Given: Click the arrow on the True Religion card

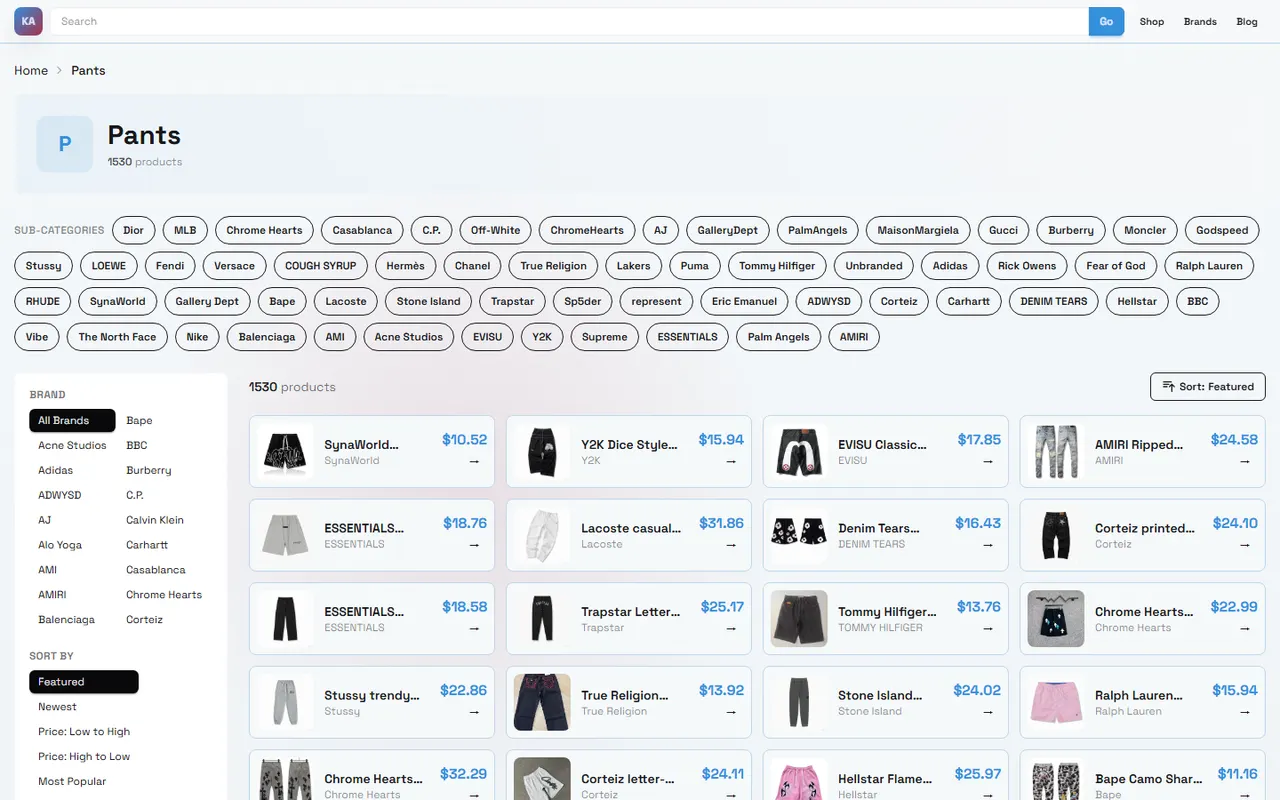Looking at the screenshot, I should click(731, 712).
